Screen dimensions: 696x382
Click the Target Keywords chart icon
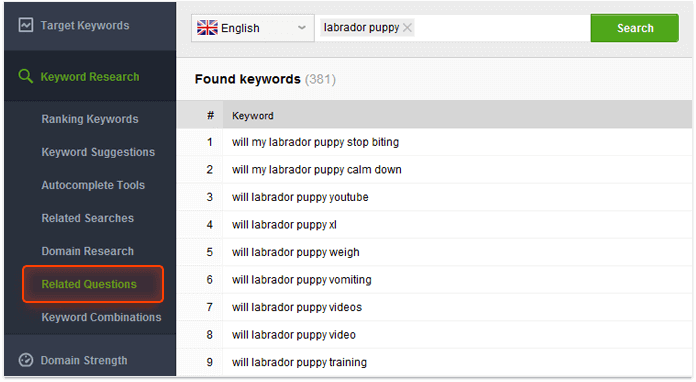(x=26, y=25)
